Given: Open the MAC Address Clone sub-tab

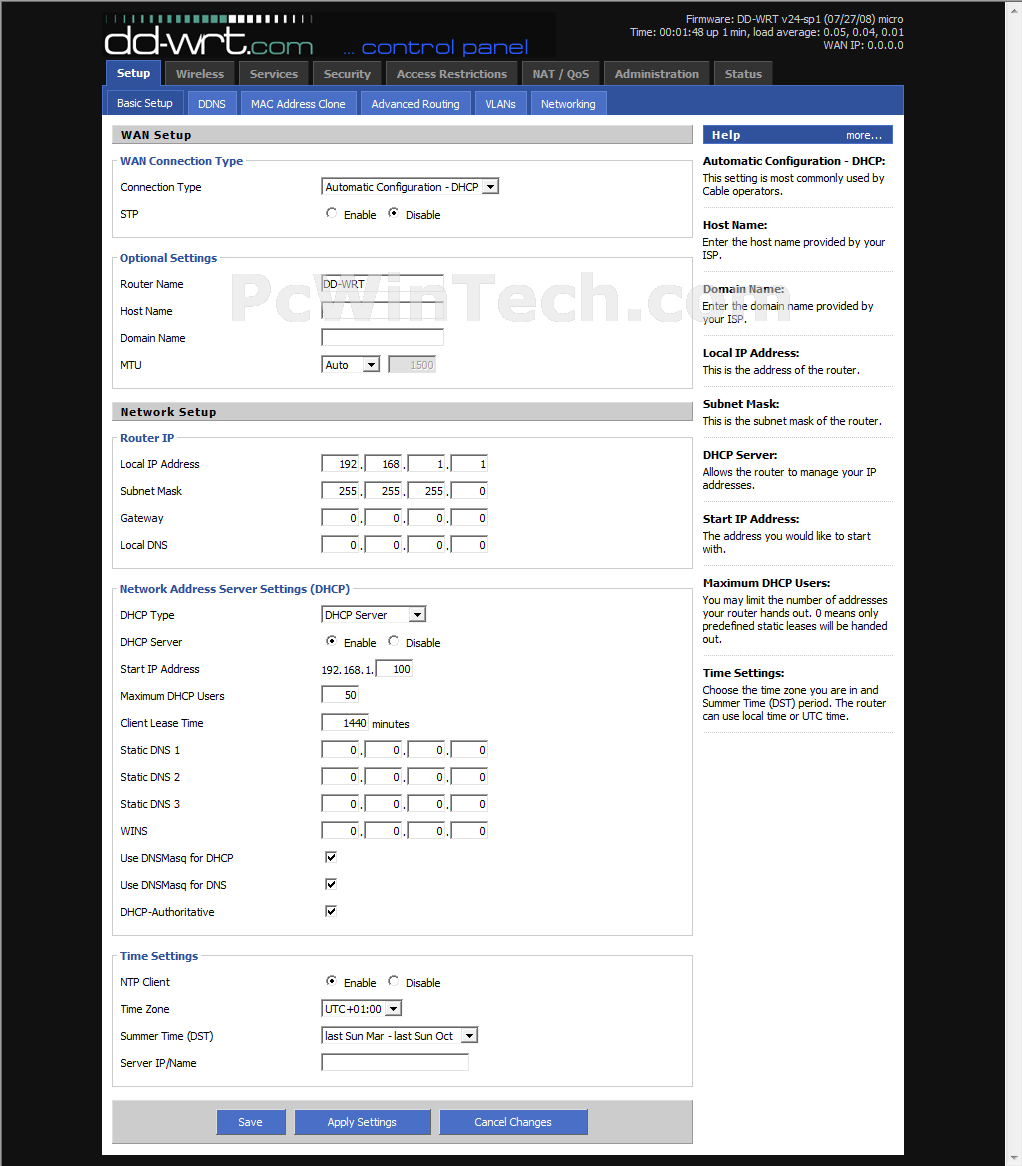Looking at the screenshot, I should point(298,103).
